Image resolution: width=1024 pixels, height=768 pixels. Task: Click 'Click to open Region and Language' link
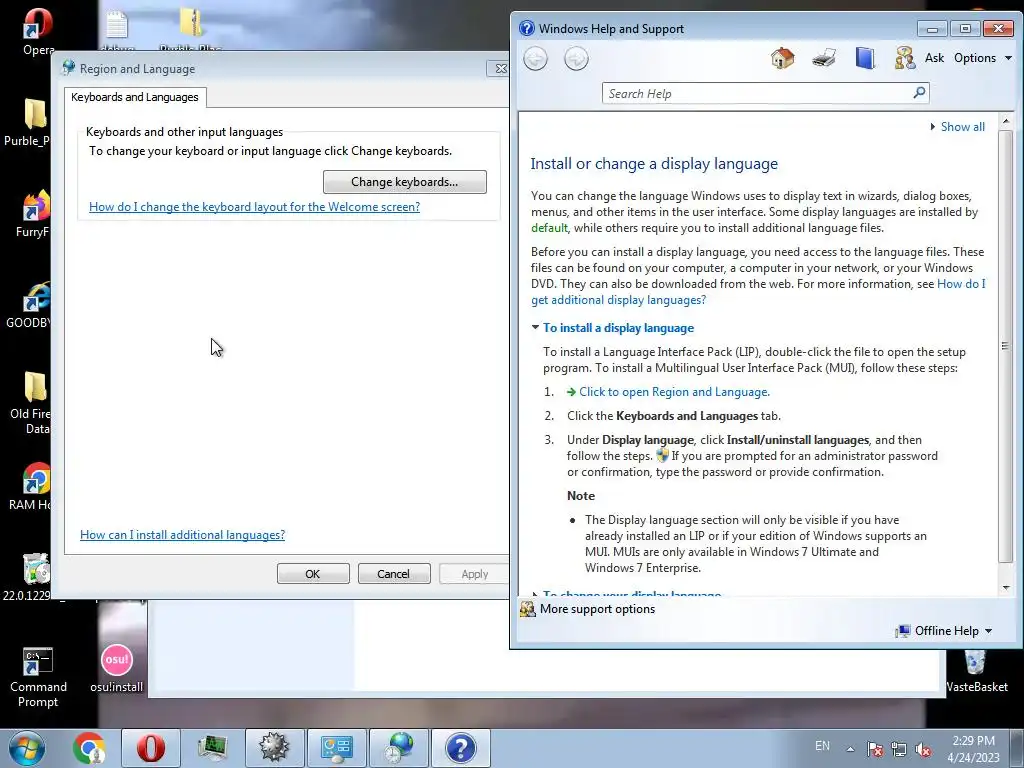[x=674, y=392]
